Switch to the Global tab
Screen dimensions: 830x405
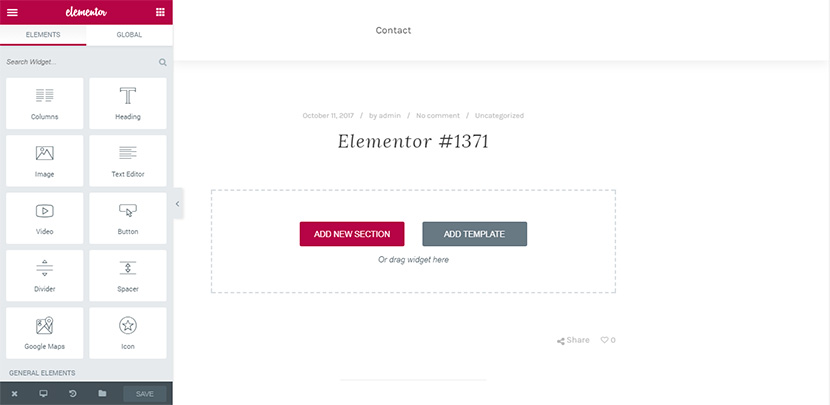point(129,35)
